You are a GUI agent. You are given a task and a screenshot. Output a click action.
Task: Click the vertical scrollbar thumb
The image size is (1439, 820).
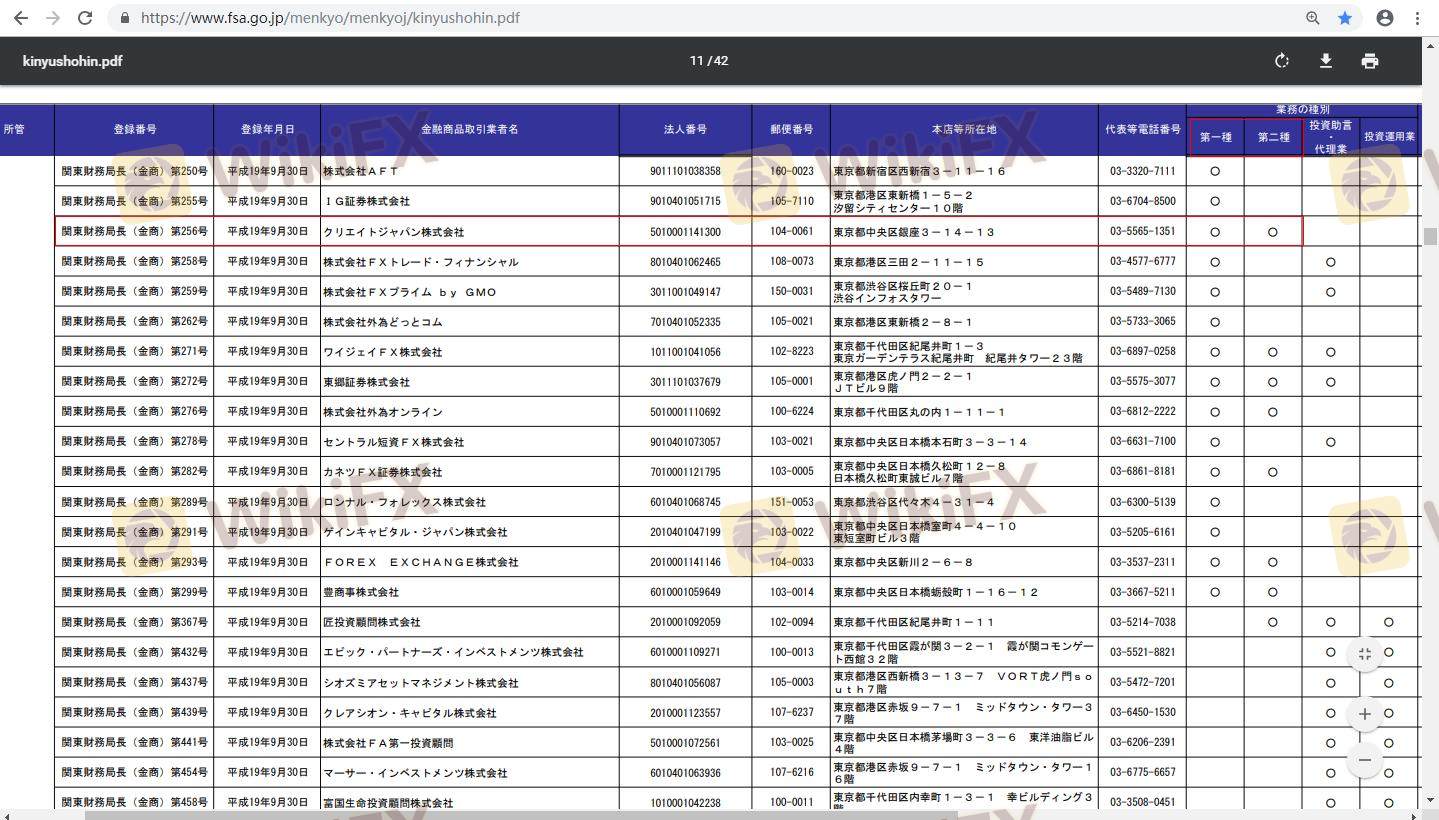[1430, 237]
